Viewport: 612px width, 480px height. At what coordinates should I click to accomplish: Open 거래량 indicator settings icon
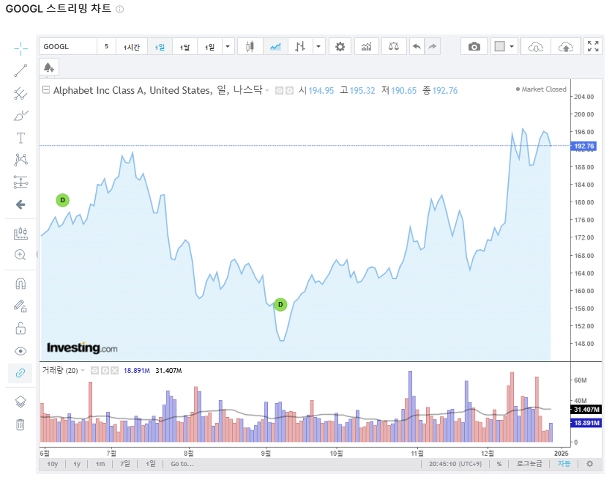[105, 370]
